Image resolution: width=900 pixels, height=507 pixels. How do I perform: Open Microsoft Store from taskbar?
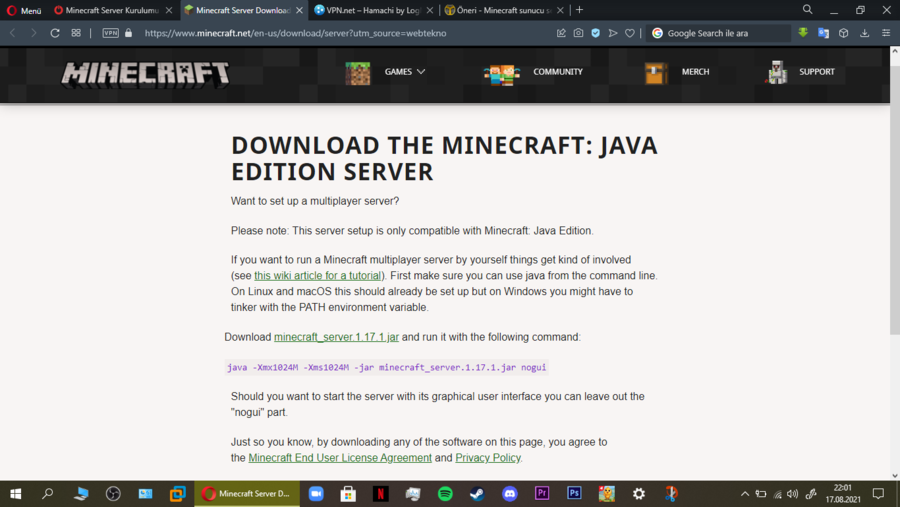click(x=348, y=494)
